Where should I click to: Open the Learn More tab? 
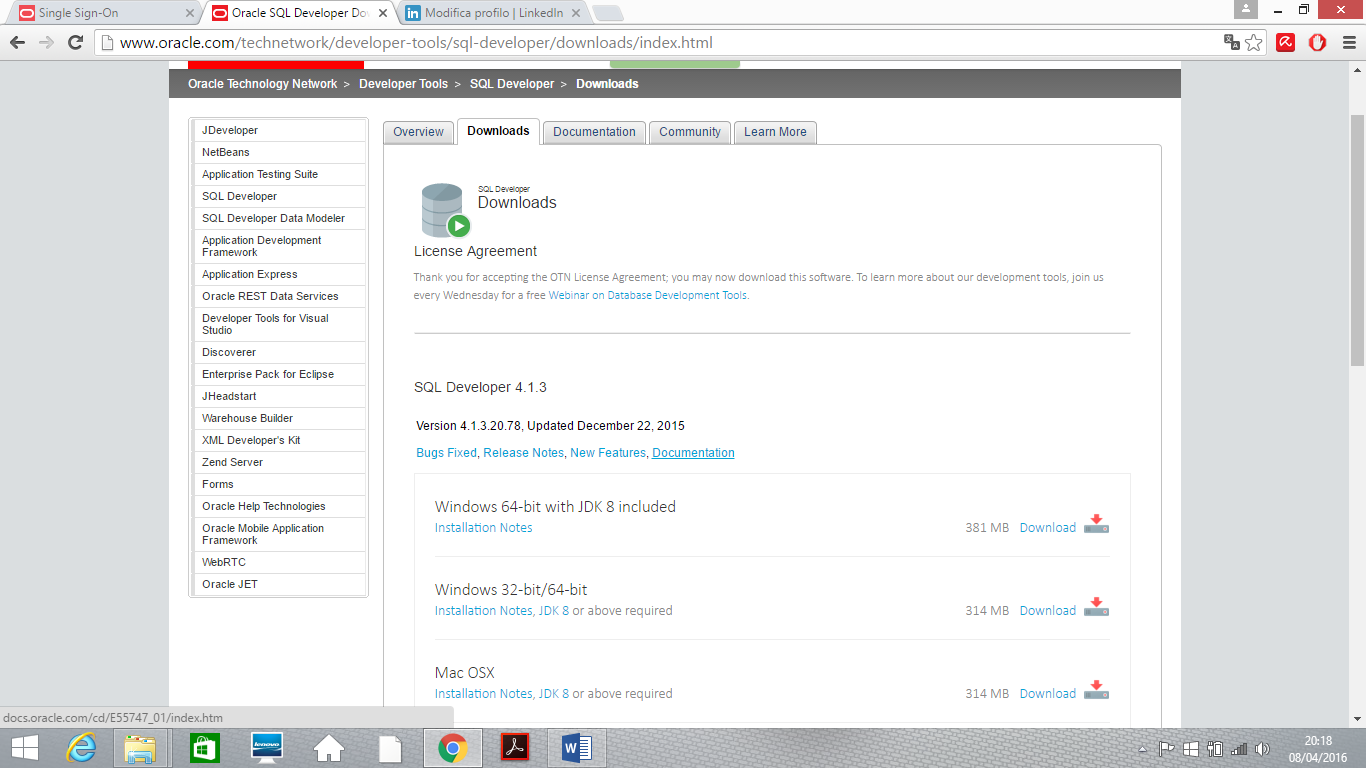point(775,132)
